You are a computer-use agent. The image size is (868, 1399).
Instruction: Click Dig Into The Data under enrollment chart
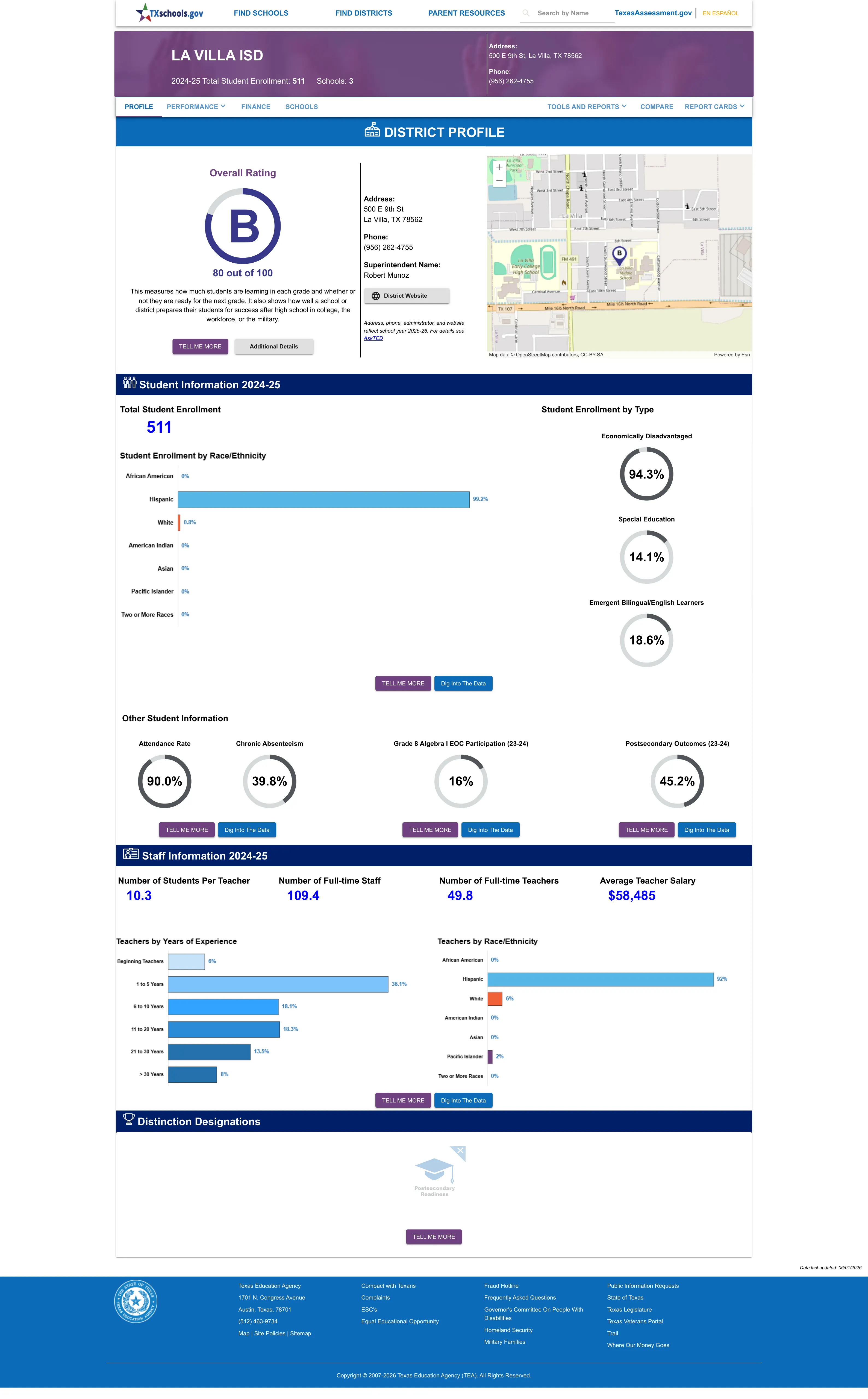(463, 684)
